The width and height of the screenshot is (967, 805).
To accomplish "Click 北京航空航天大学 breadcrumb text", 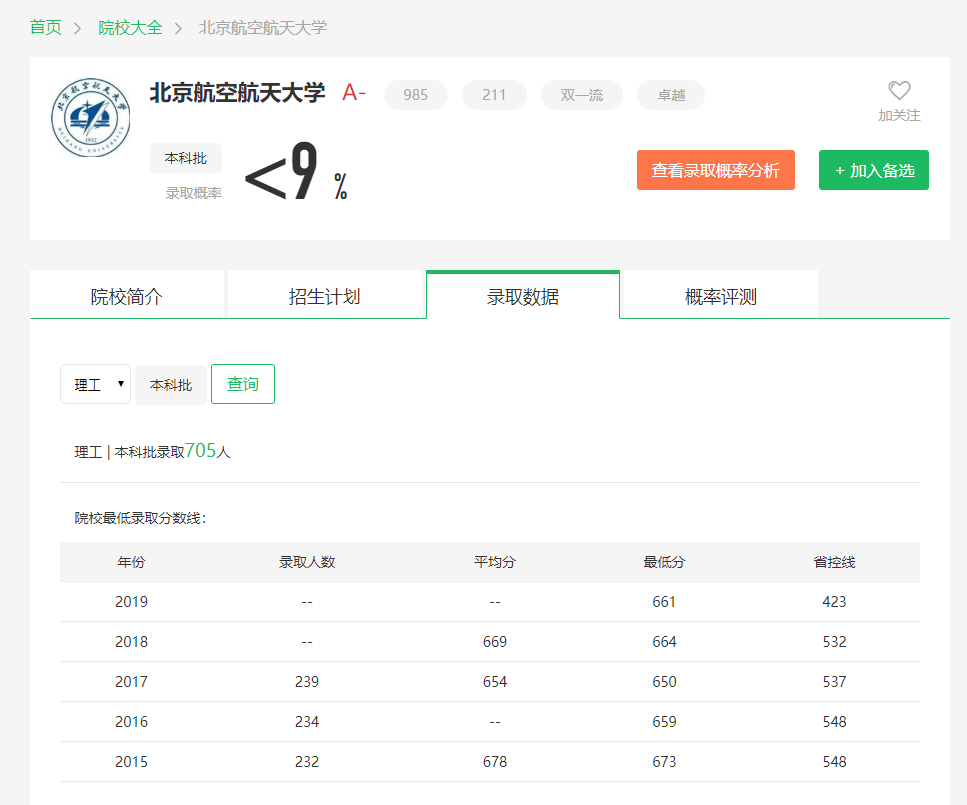I will point(263,28).
